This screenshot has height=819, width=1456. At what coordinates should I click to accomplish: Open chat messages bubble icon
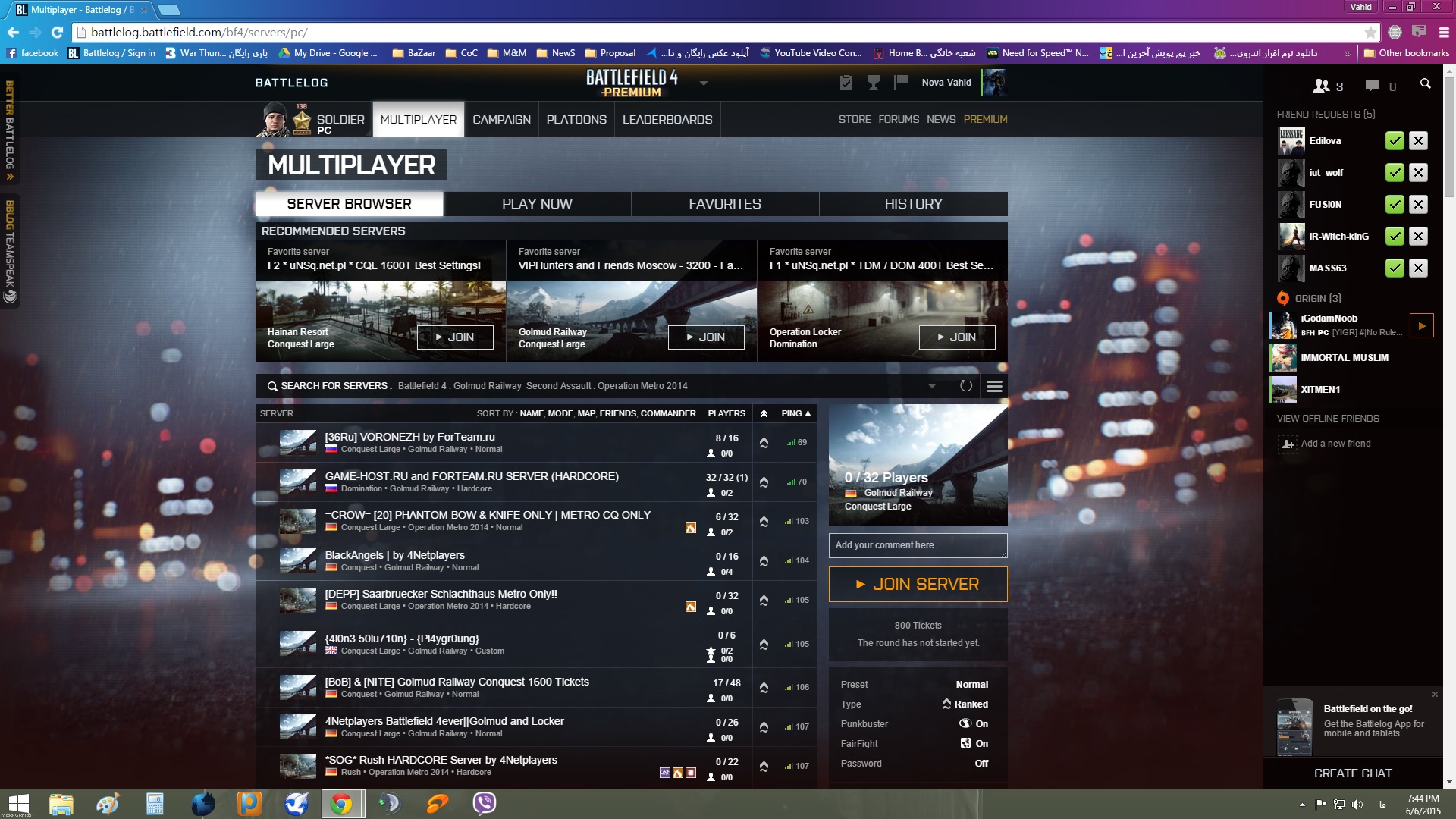tap(1372, 86)
